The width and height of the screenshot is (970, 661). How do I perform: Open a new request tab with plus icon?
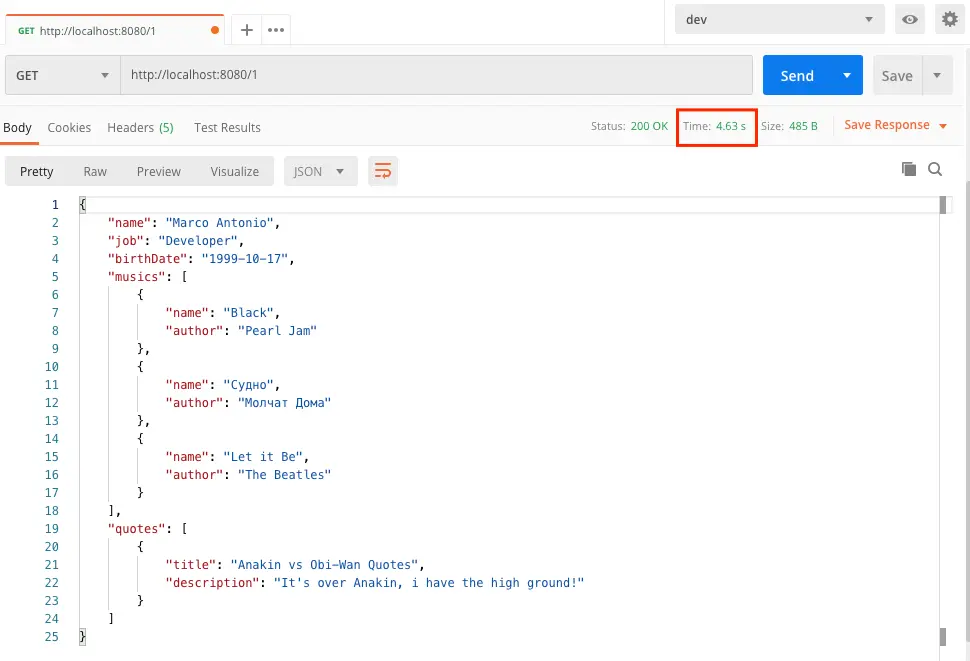click(x=246, y=30)
